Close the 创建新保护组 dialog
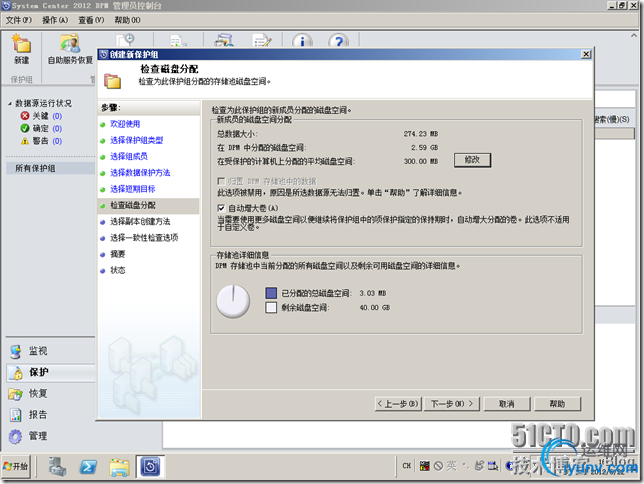644x484 pixels. point(586,54)
